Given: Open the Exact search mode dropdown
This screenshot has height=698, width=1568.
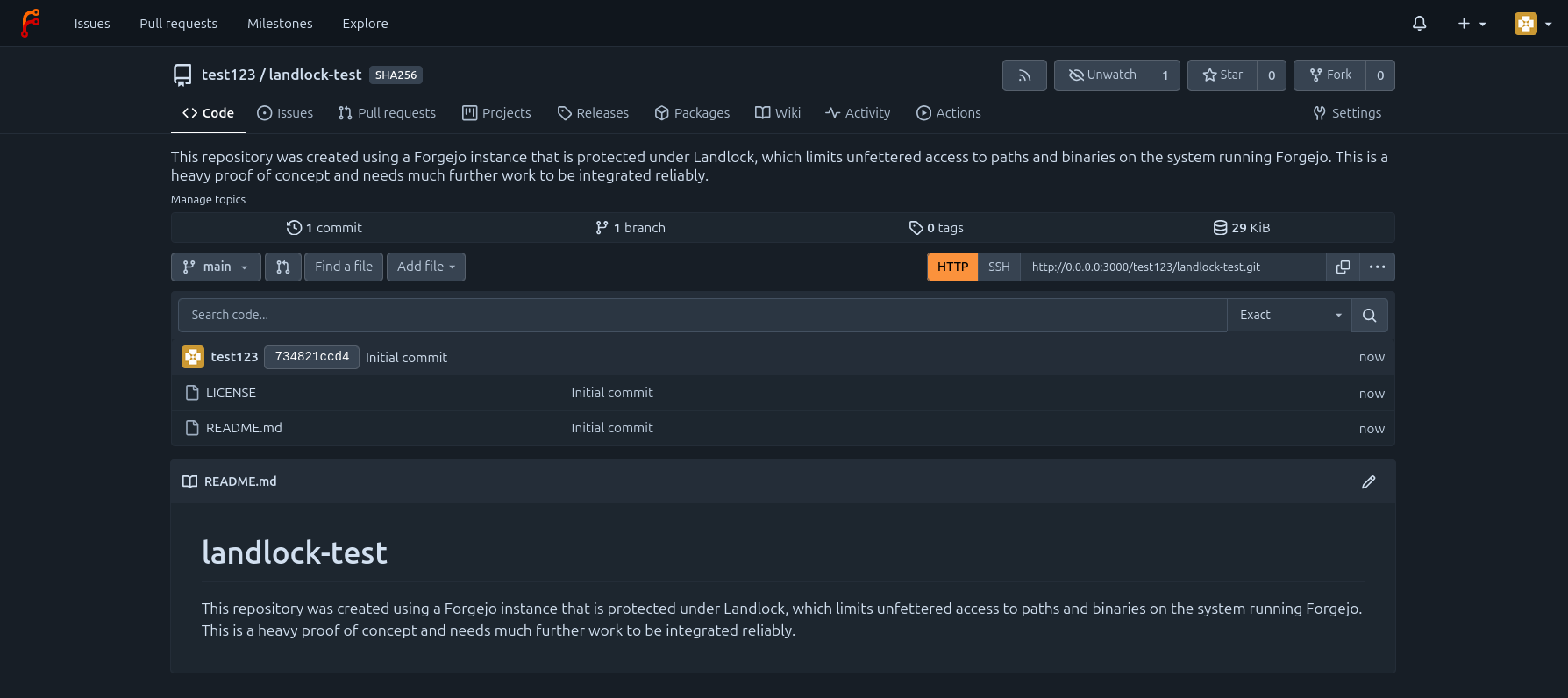Looking at the screenshot, I should pyautogui.click(x=1289, y=315).
